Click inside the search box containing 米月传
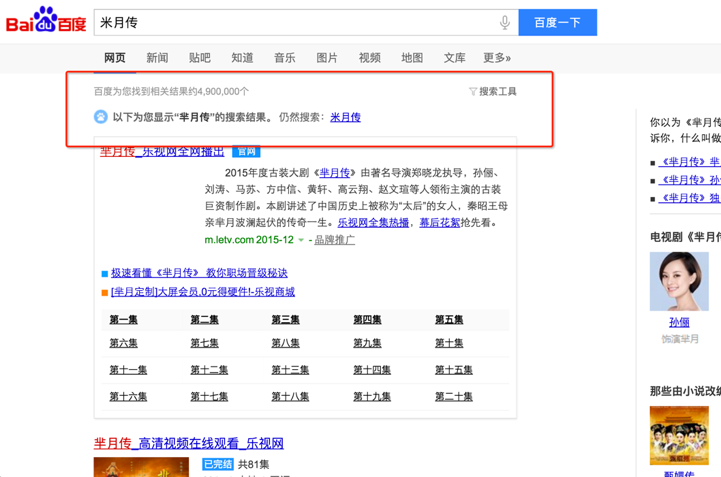Screen dimensions: 721x477 click(x=290, y=22)
